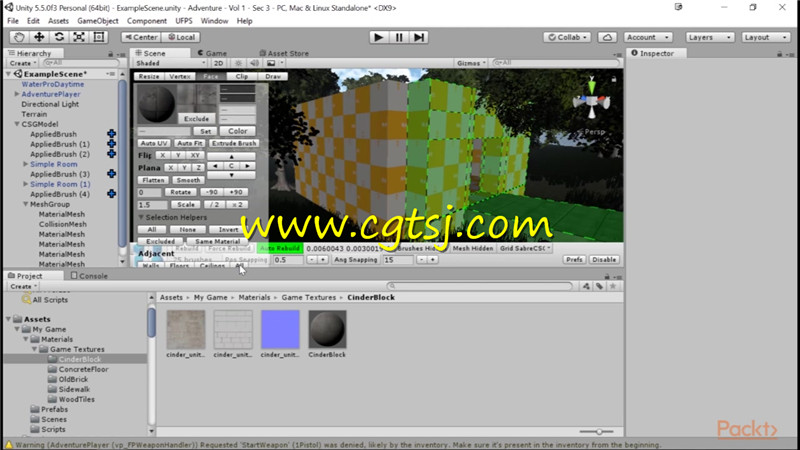The image size is (800, 450).
Task: Click the scene orientation gizmo
Action: pos(591,98)
